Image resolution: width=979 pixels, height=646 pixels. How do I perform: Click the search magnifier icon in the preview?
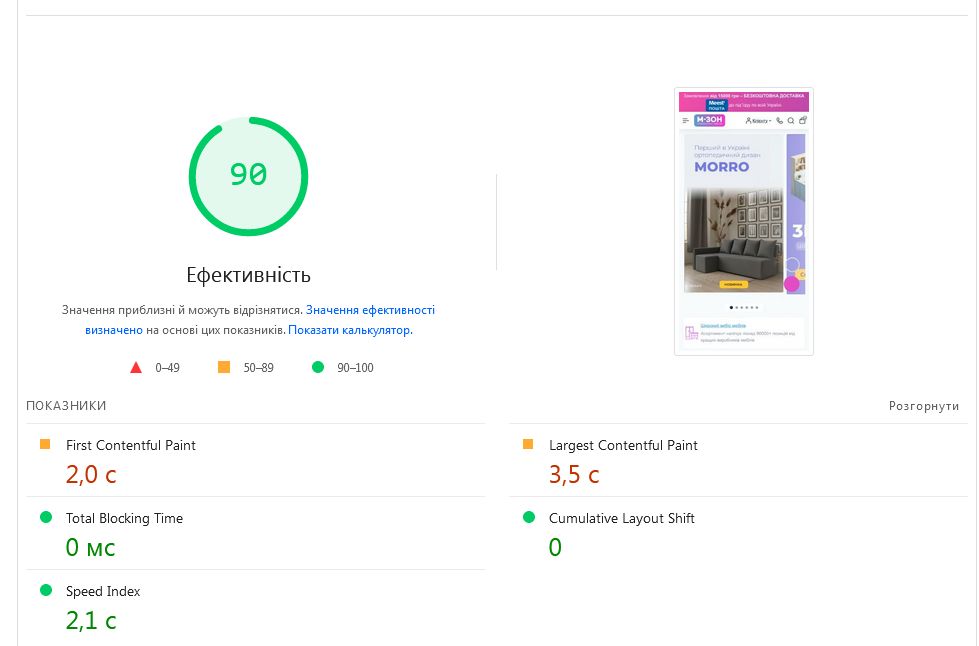(791, 121)
